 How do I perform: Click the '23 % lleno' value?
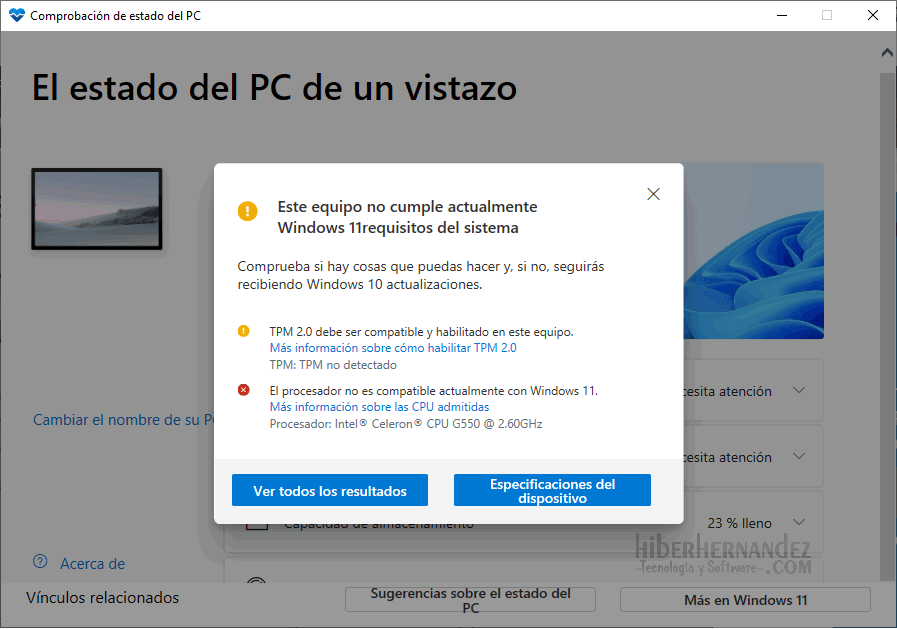tap(739, 523)
